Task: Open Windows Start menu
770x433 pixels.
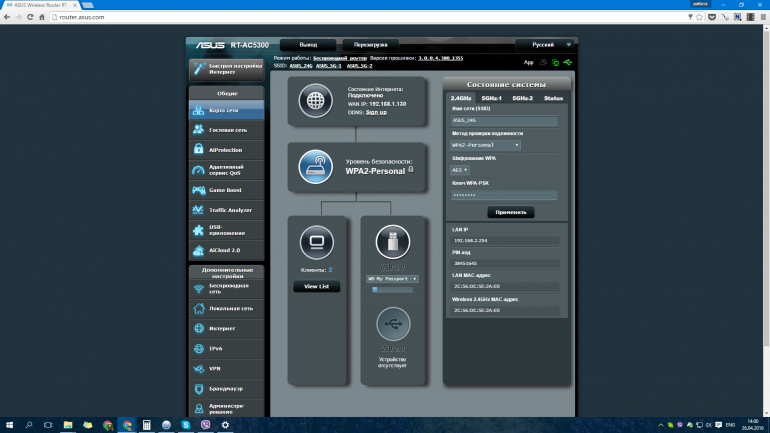Action: (x=9, y=425)
